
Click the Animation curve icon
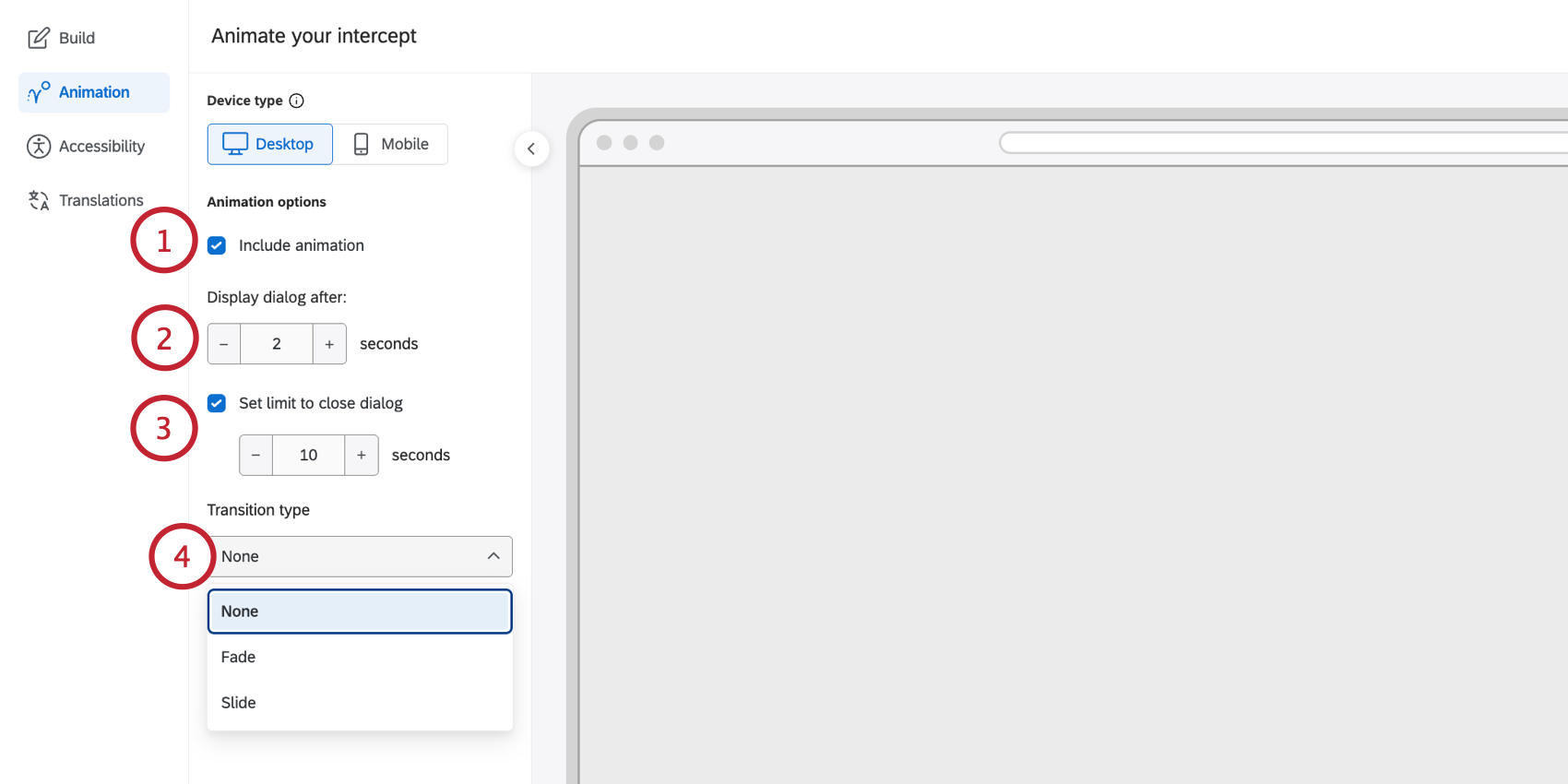point(39,92)
